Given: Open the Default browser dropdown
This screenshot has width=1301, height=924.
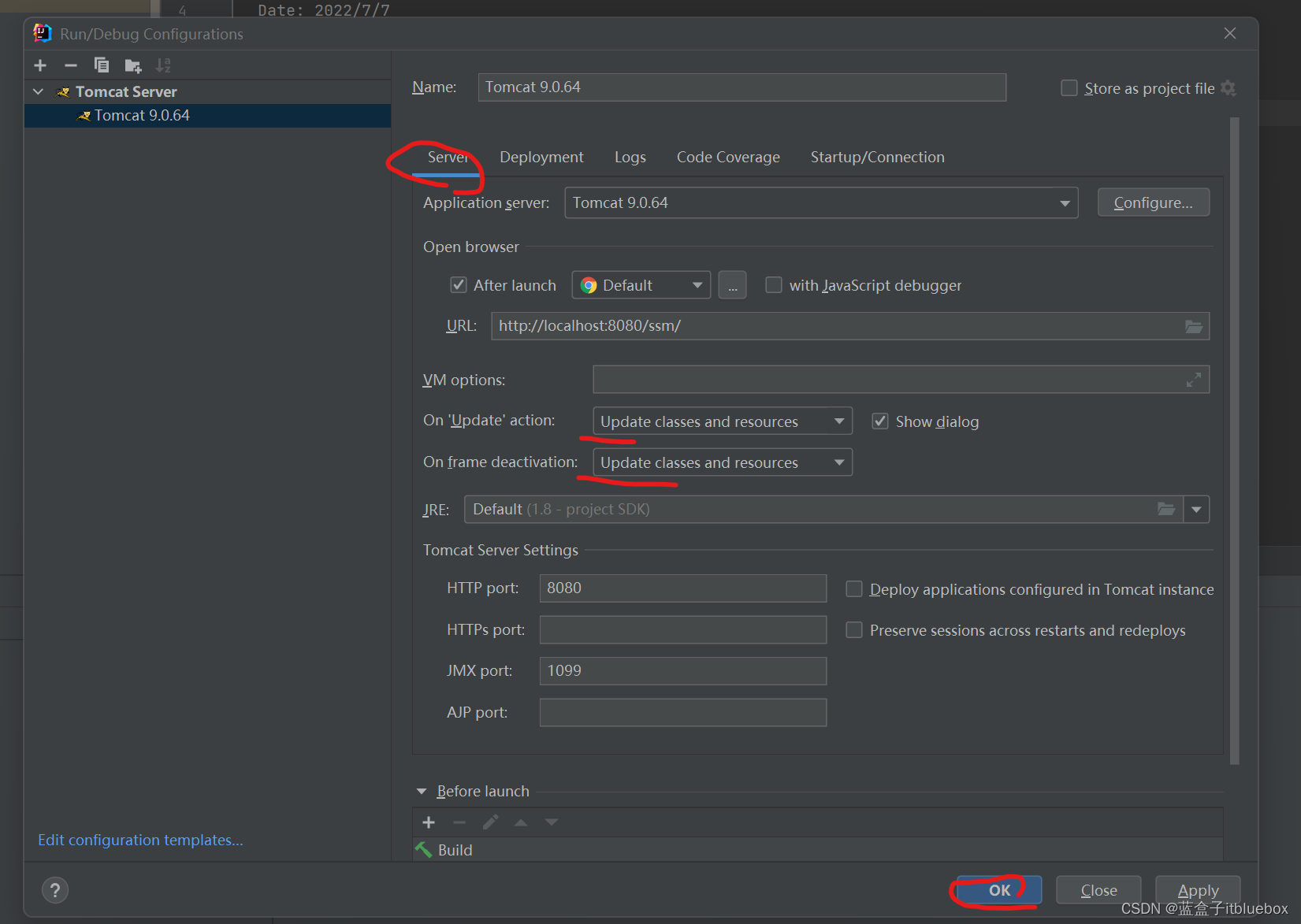Looking at the screenshot, I should [641, 285].
